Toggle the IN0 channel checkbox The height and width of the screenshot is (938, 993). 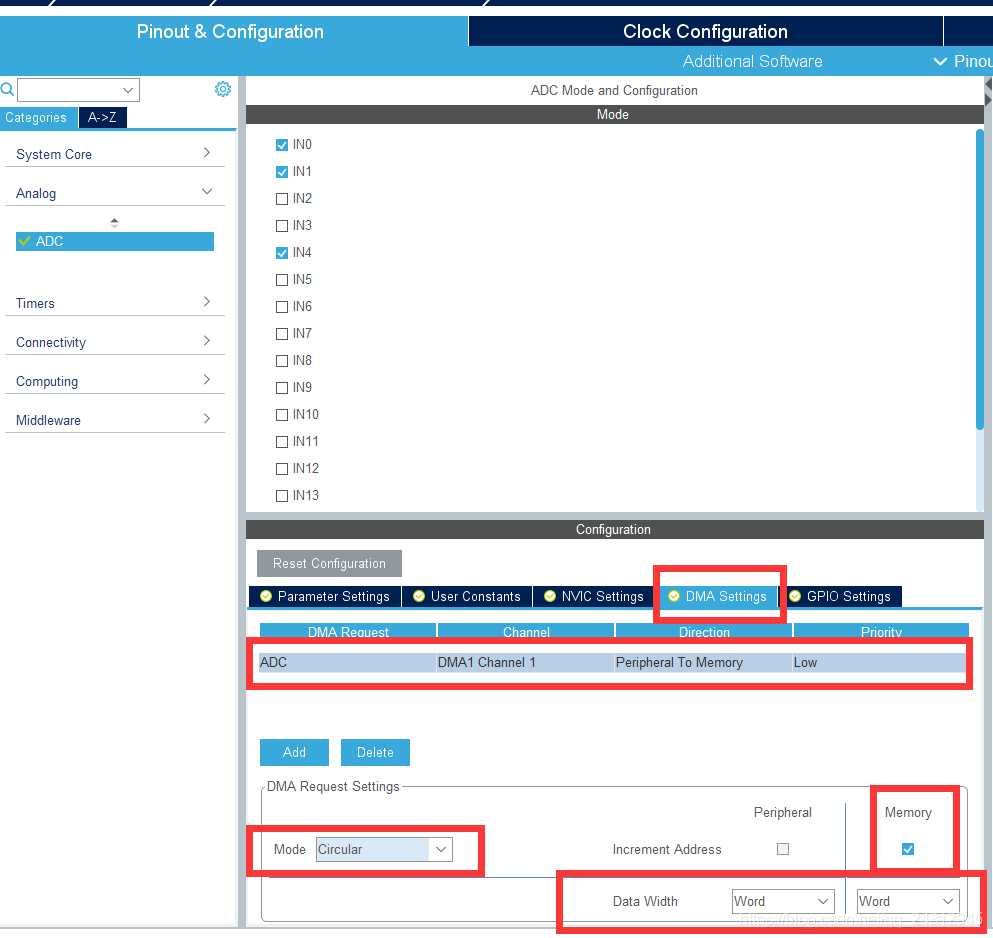point(282,145)
